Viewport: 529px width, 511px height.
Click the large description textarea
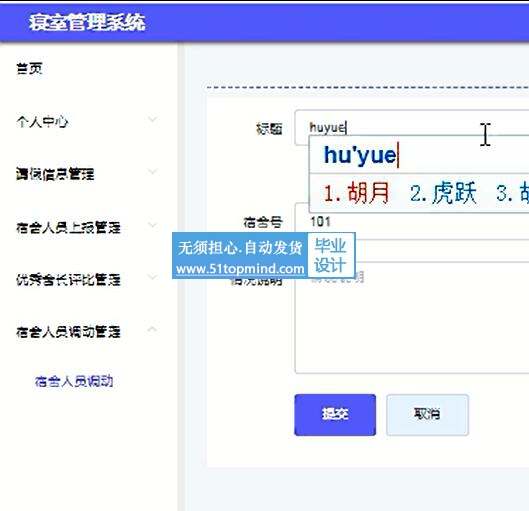pyautogui.click(x=412, y=318)
